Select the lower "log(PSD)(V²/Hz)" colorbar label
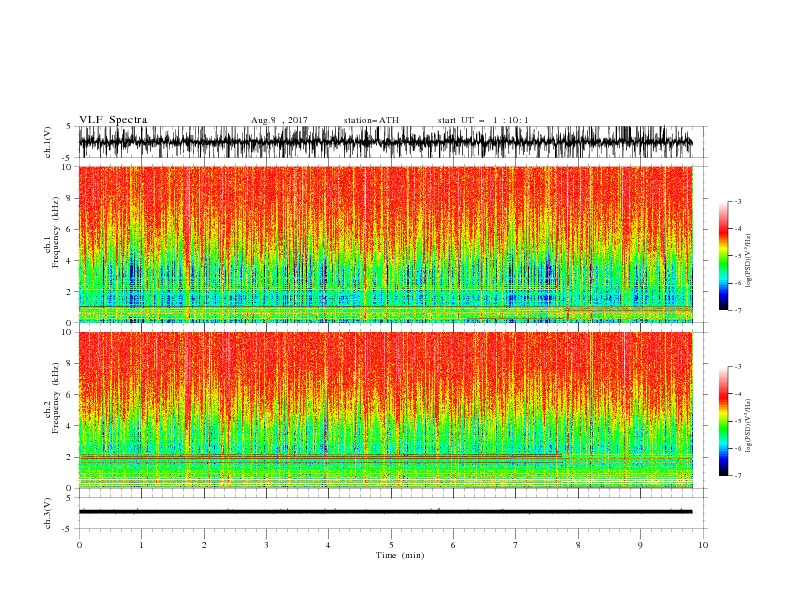Viewport: 792px width, 612px height. coord(748,426)
